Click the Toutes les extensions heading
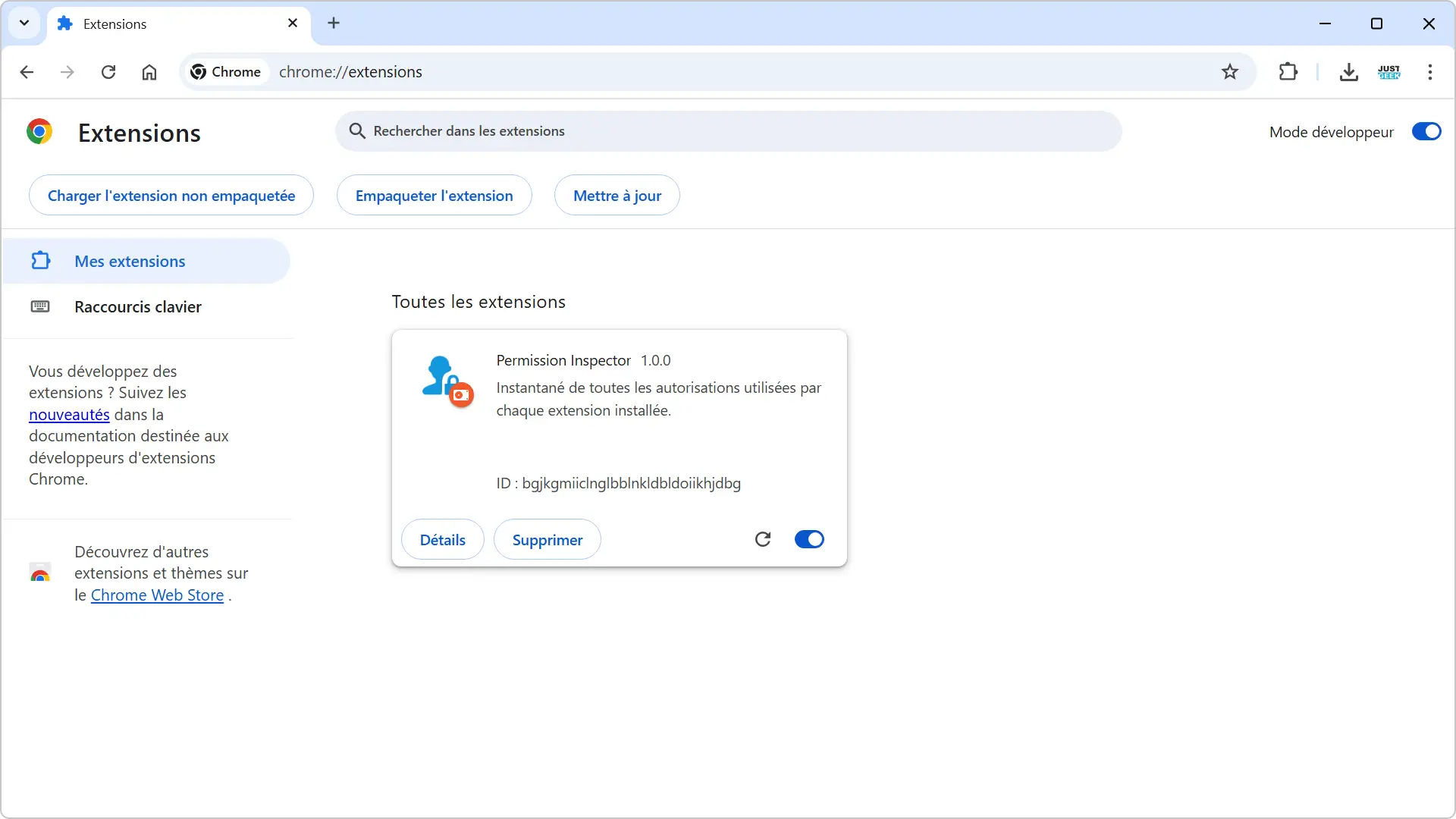The height and width of the screenshot is (819, 1456). (x=479, y=302)
